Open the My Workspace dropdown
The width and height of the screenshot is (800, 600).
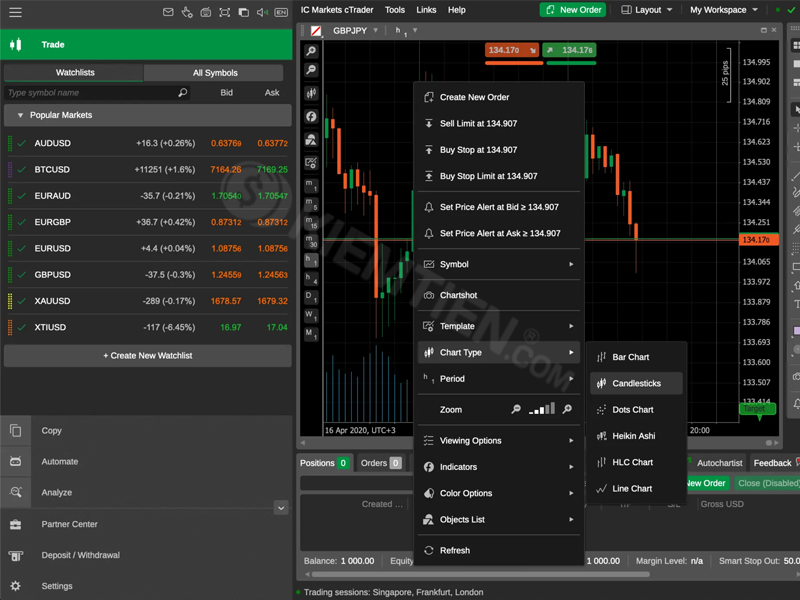723,10
